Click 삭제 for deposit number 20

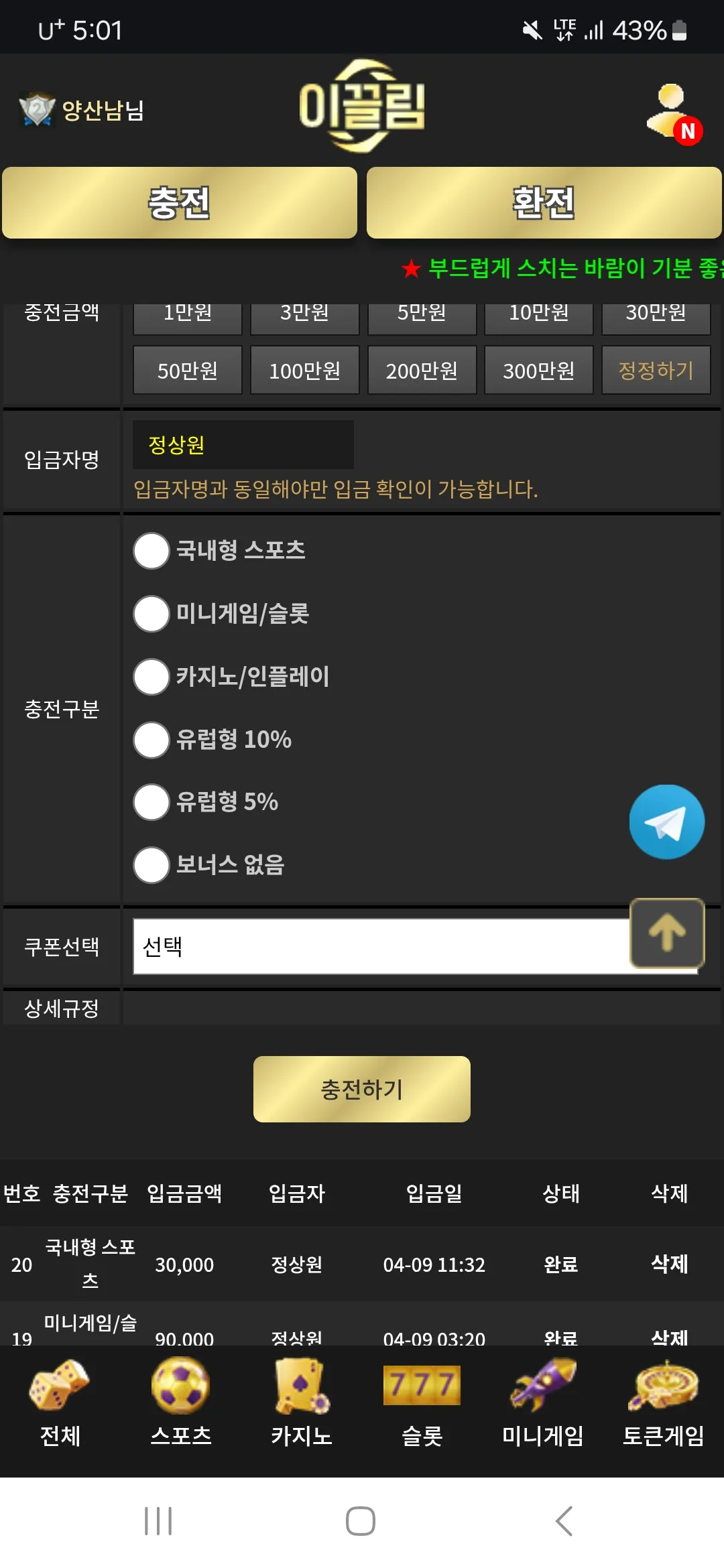(669, 1264)
